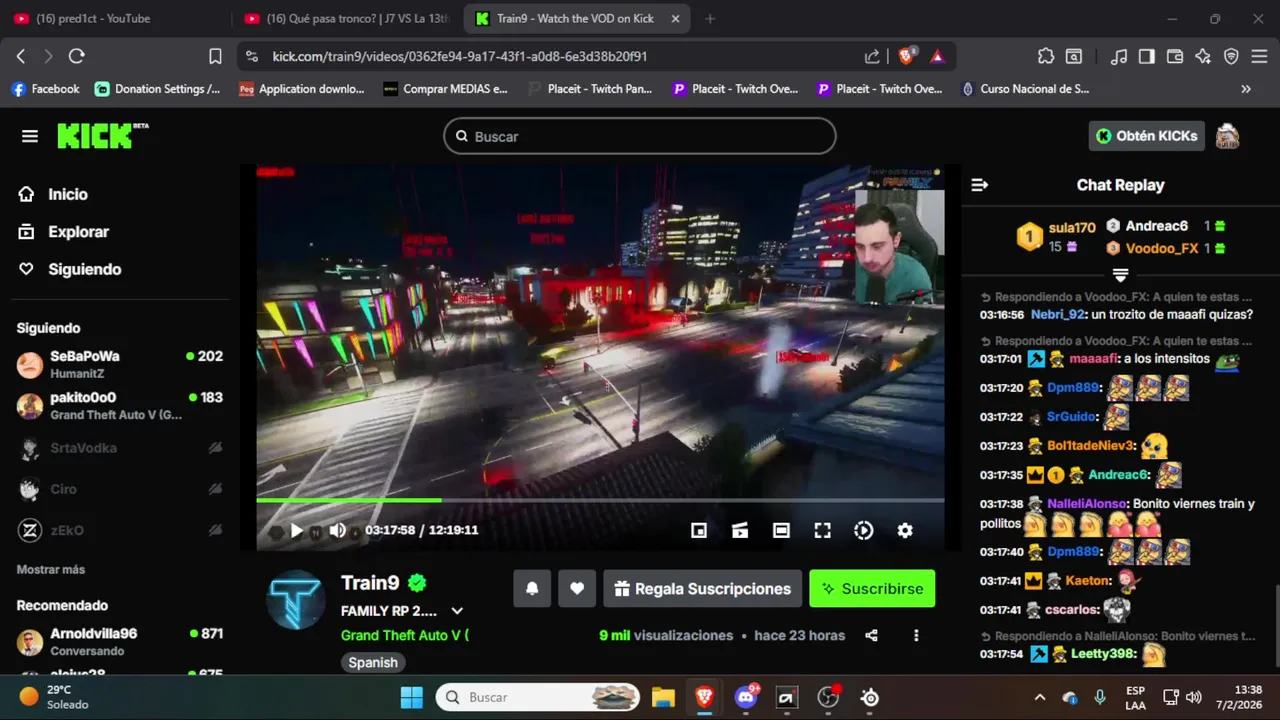Open Brave media music-note control
The width and height of the screenshot is (1280, 720).
coord(1120,57)
